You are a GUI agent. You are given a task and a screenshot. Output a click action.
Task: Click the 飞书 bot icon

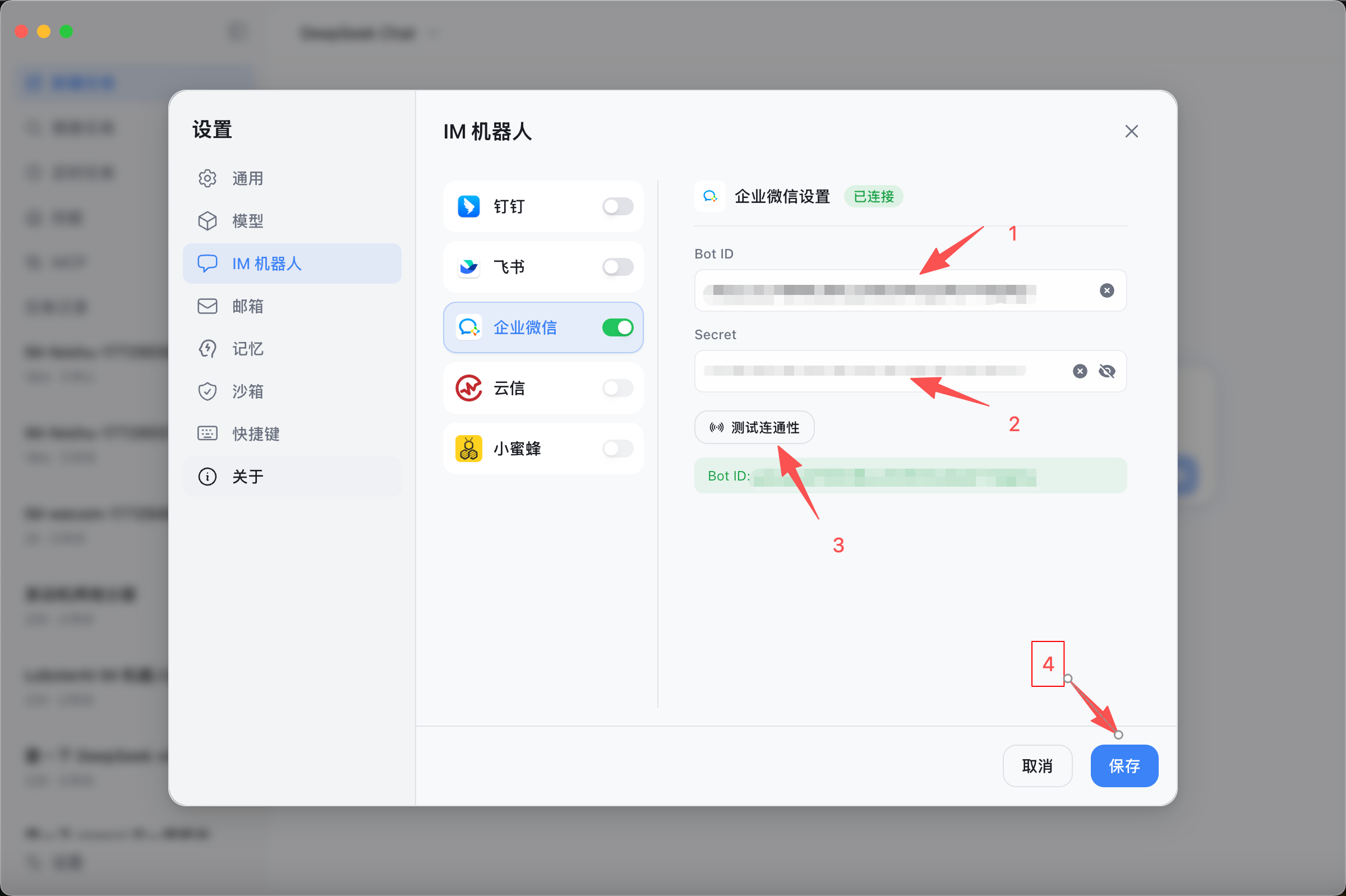point(468,267)
